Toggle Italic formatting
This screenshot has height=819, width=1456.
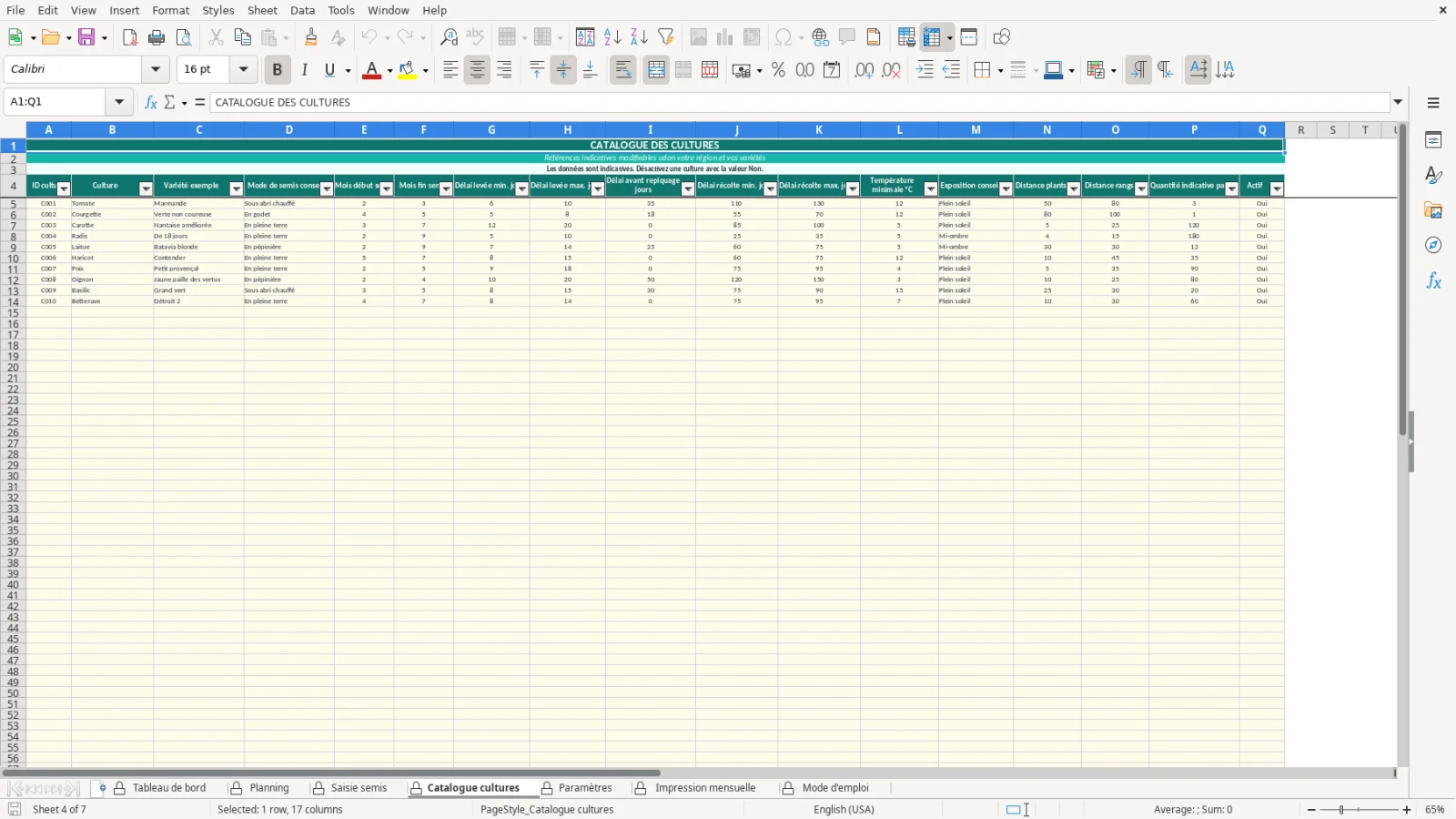(x=304, y=70)
